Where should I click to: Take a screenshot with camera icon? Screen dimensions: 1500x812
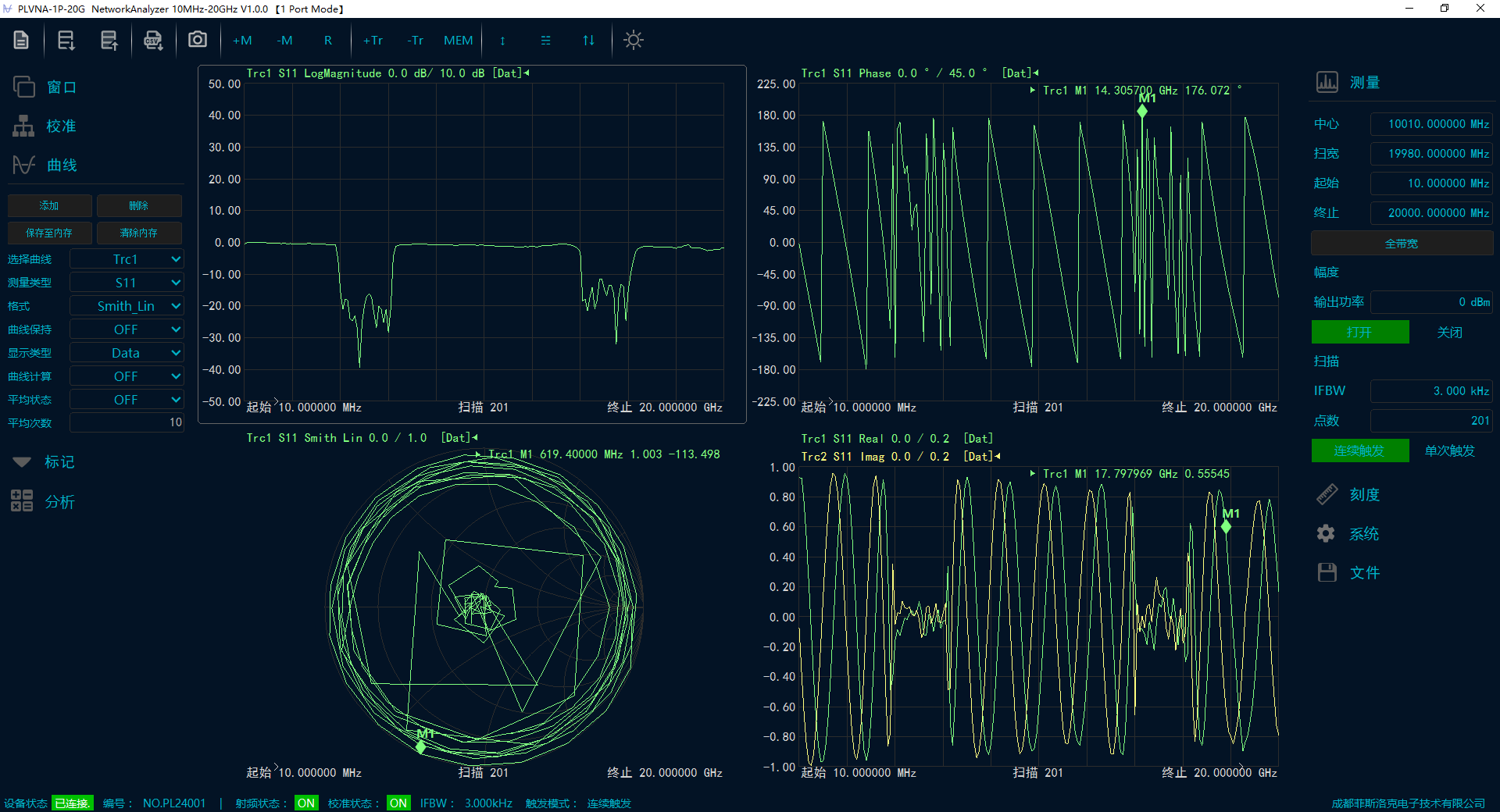tap(198, 39)
